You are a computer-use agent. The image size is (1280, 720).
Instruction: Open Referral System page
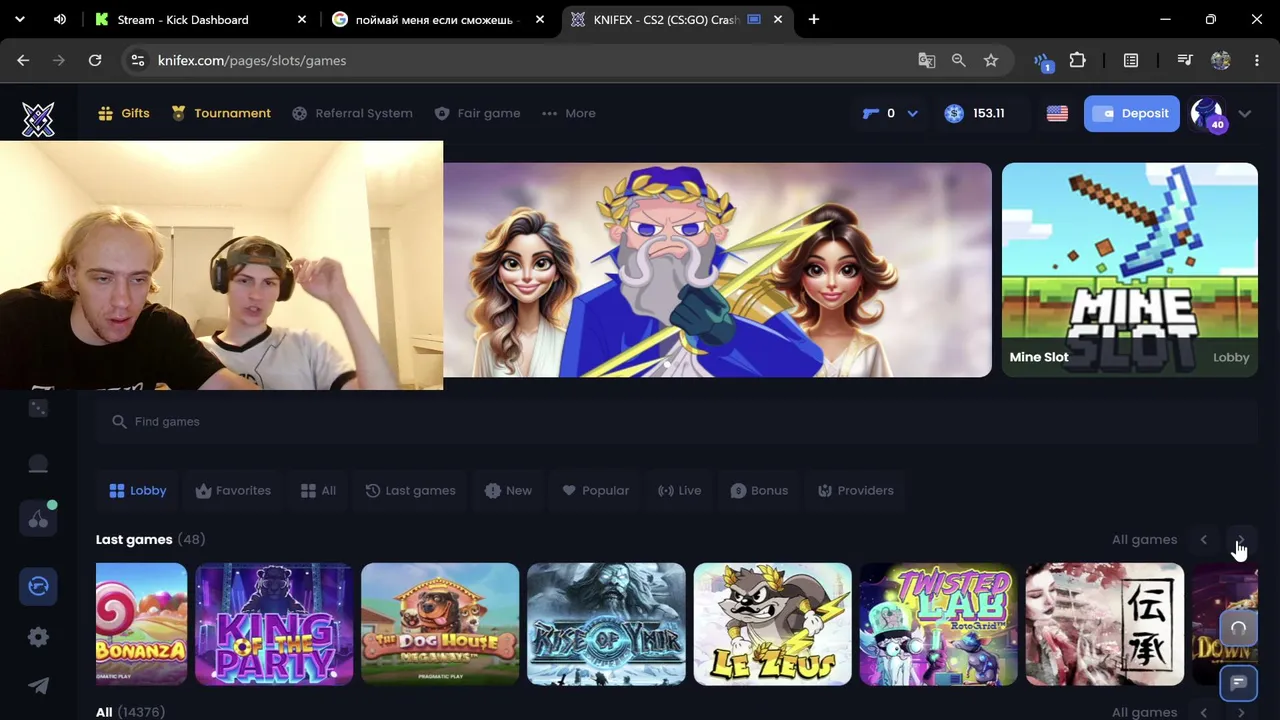click(x=352, y=113)
